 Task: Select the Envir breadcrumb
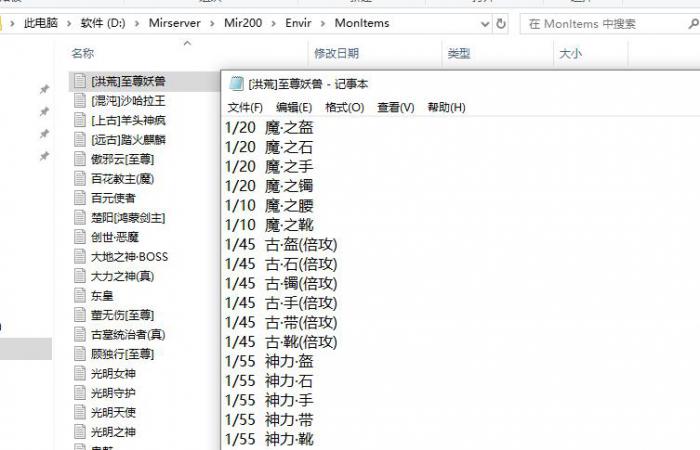point(298,23)
